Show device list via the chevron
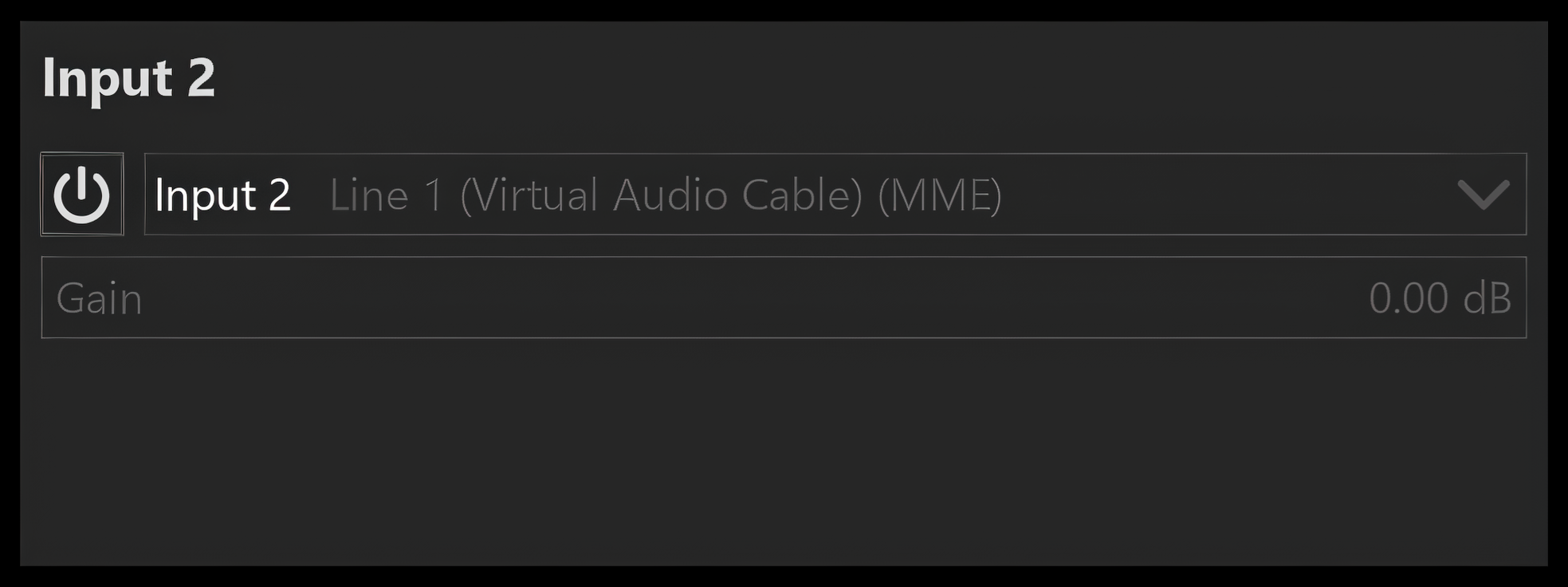Image resolution: width=1568 pixels, height=587 pixels. pyautogui.click(x=1484, y=195)
